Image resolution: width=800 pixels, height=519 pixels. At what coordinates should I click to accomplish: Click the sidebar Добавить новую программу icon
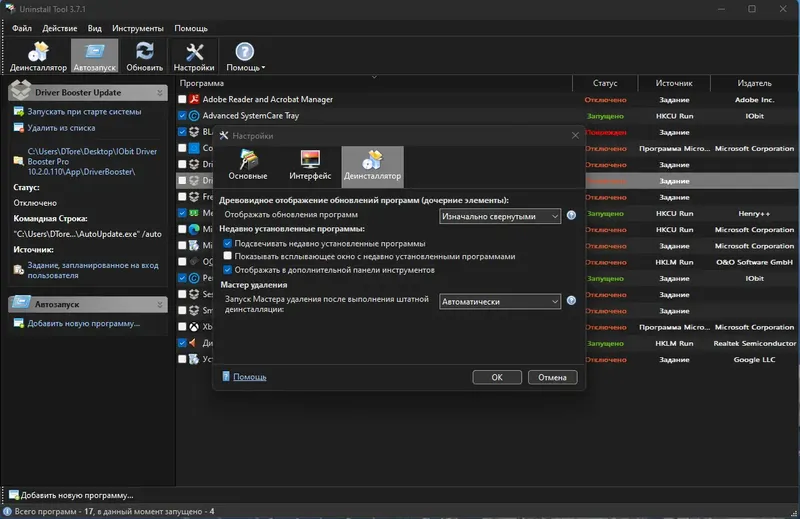19,324
